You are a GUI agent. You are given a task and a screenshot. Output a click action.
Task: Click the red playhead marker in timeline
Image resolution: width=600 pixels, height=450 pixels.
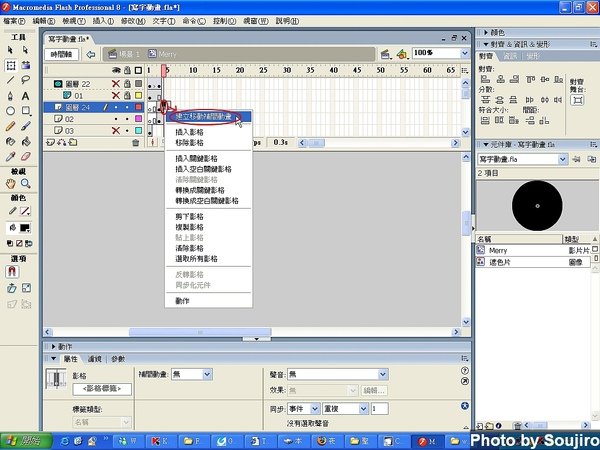coord(164,70)
